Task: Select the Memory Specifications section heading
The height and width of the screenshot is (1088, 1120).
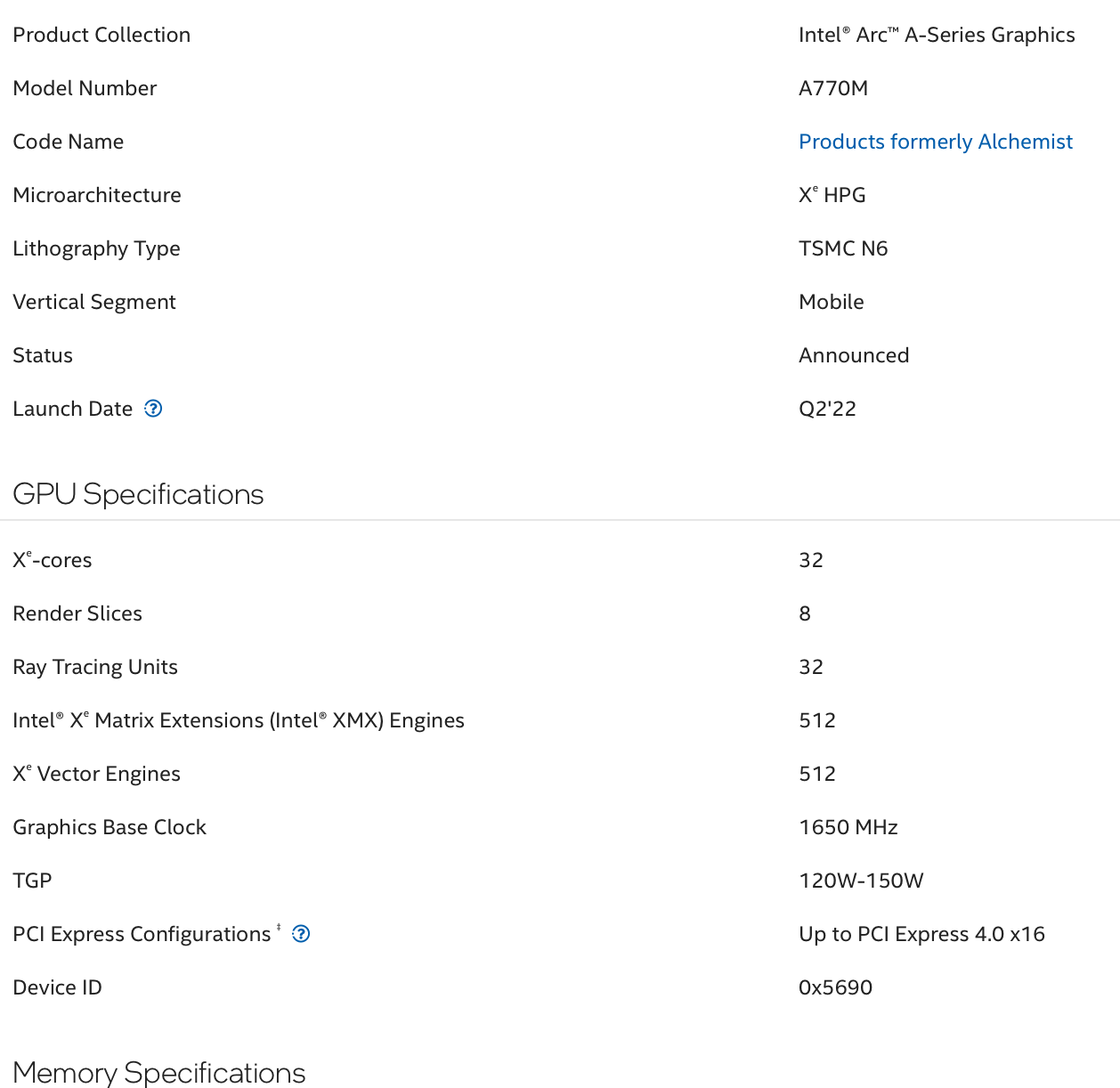Action: point(159,1072)
